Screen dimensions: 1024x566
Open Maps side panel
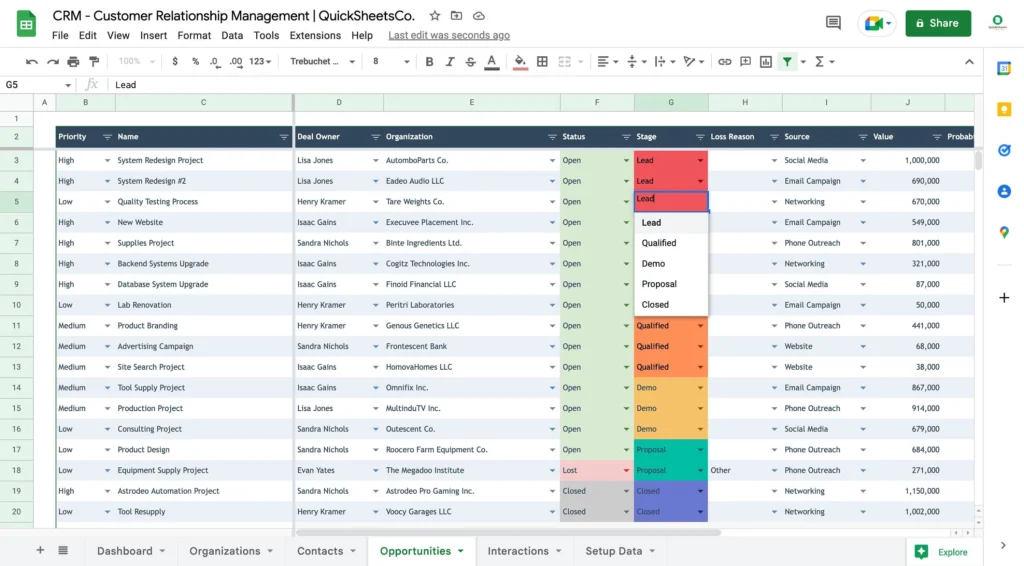pyautogui.click(x=1004, y=232)
